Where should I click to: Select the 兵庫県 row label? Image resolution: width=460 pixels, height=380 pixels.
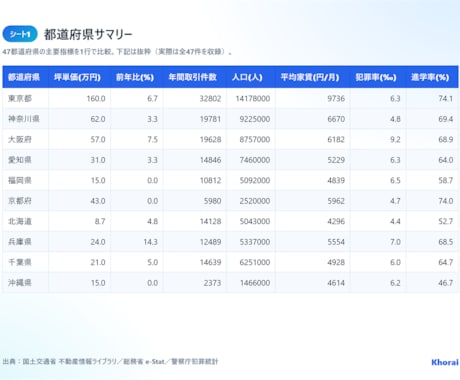pos(20,242)
